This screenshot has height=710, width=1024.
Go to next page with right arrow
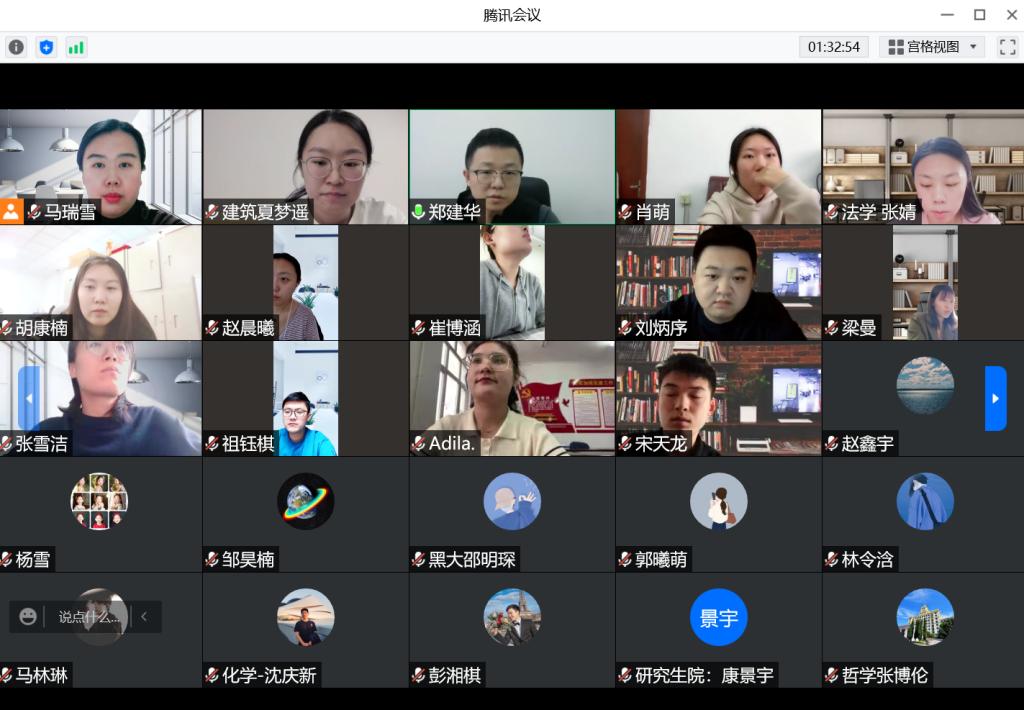(995, 398)
